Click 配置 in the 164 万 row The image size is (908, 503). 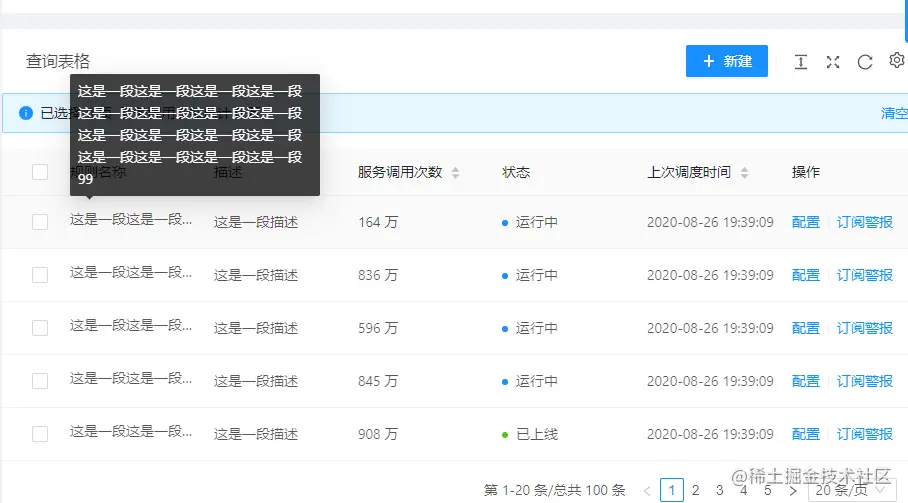[806, 222]
